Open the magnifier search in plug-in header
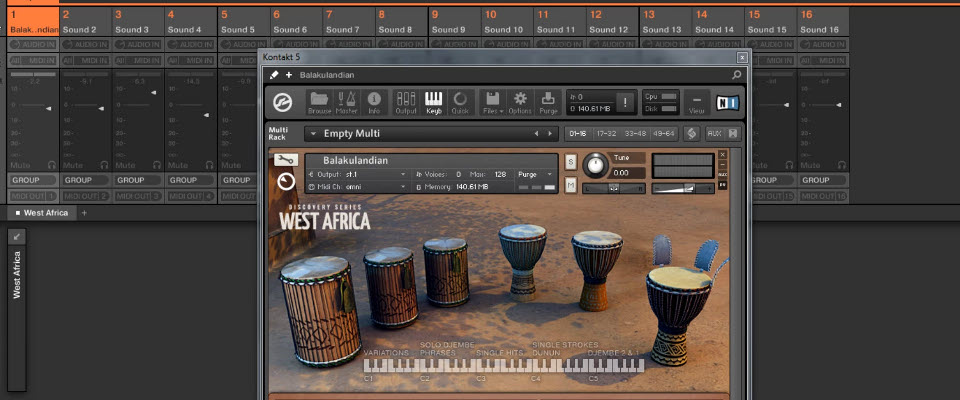This screenshot has width=960, height=400. (737, 75)
